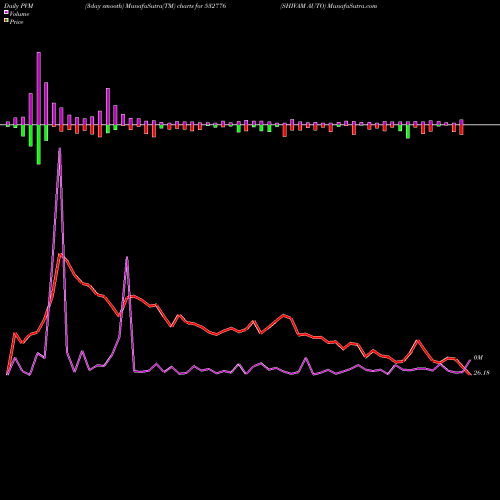
Task: Click the 'Daily PVM' title text
Action: click(x=19, y=6)
